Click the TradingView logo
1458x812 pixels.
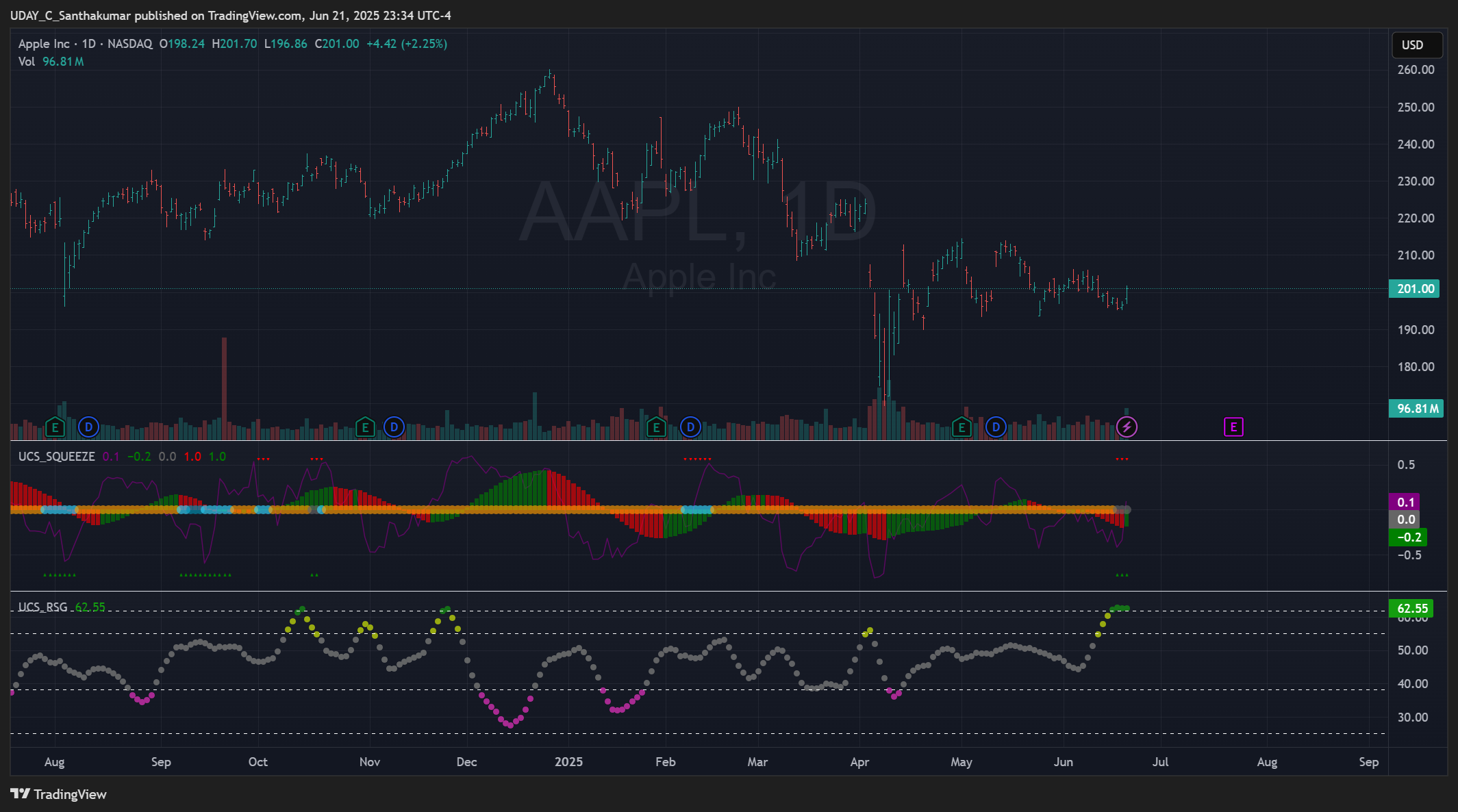click(59, 794)
